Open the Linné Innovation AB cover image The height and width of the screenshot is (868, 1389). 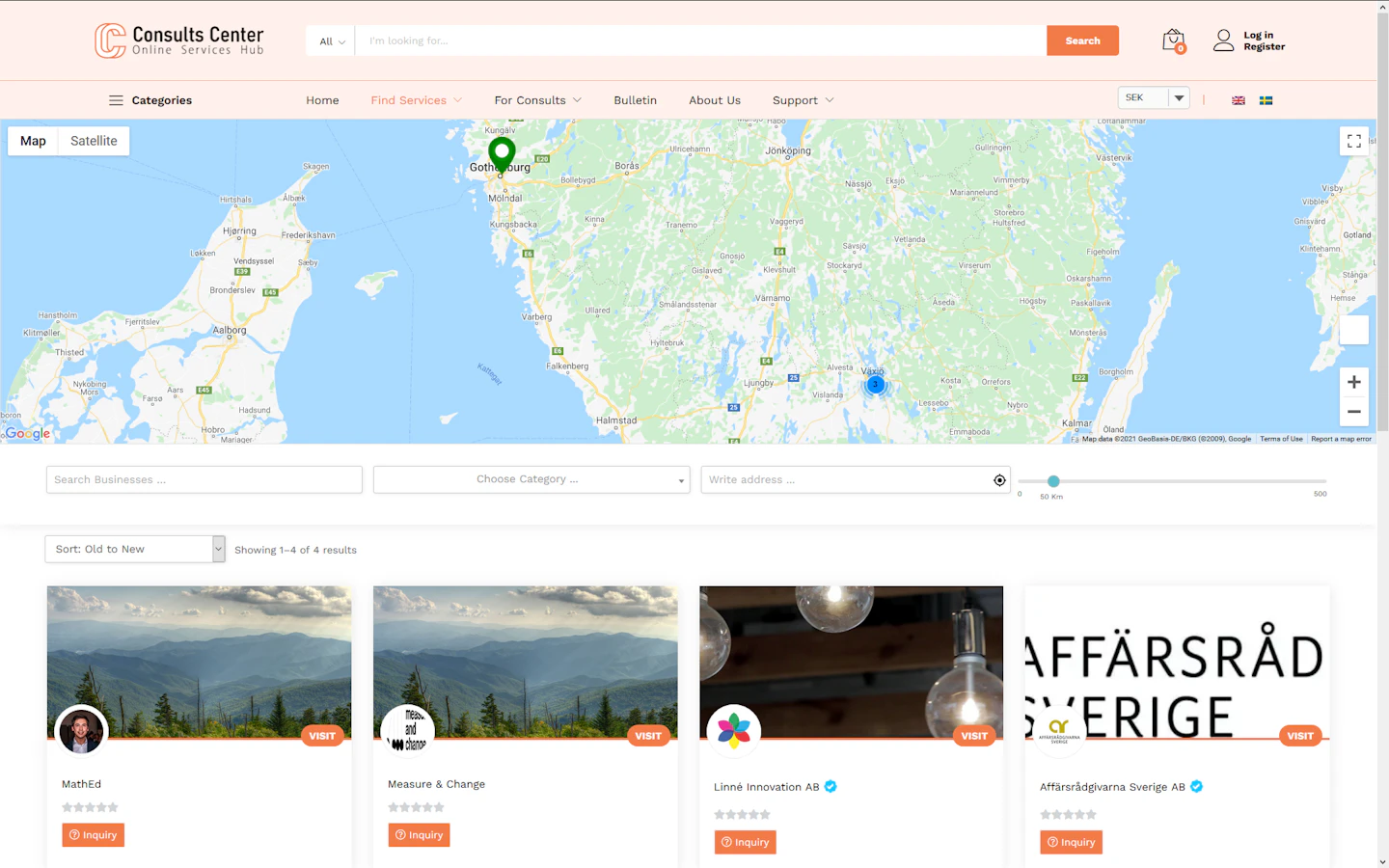coord(851,662)
